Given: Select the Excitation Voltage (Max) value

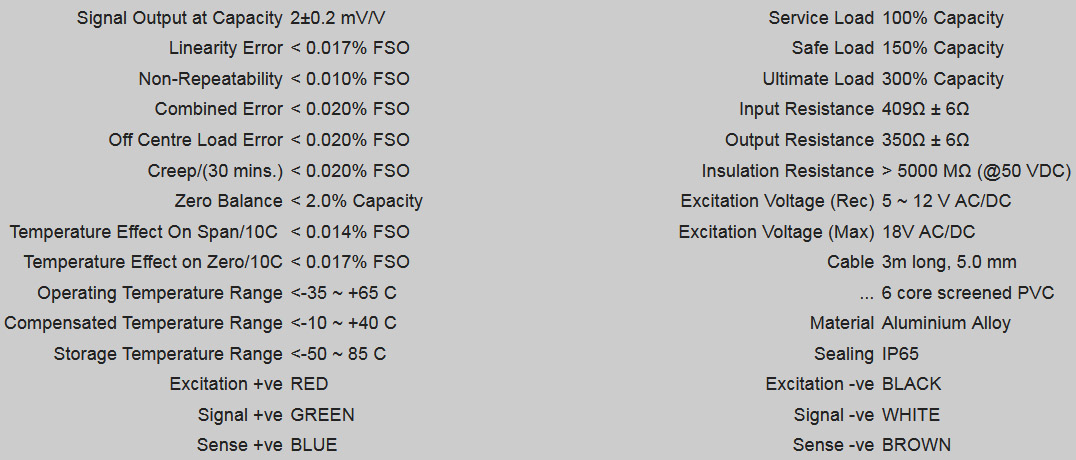Looking at the screenshot, I should coord(928,232).
